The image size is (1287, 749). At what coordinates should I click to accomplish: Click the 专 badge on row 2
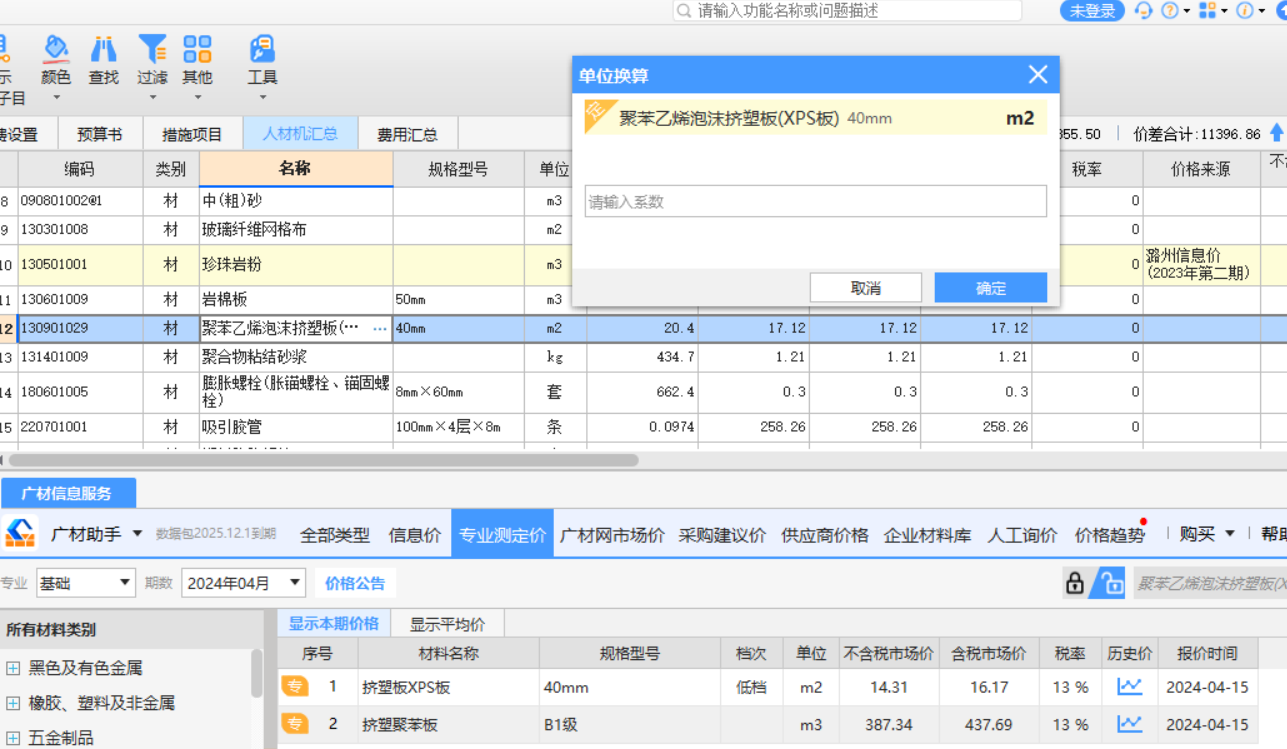pos(295,724)
